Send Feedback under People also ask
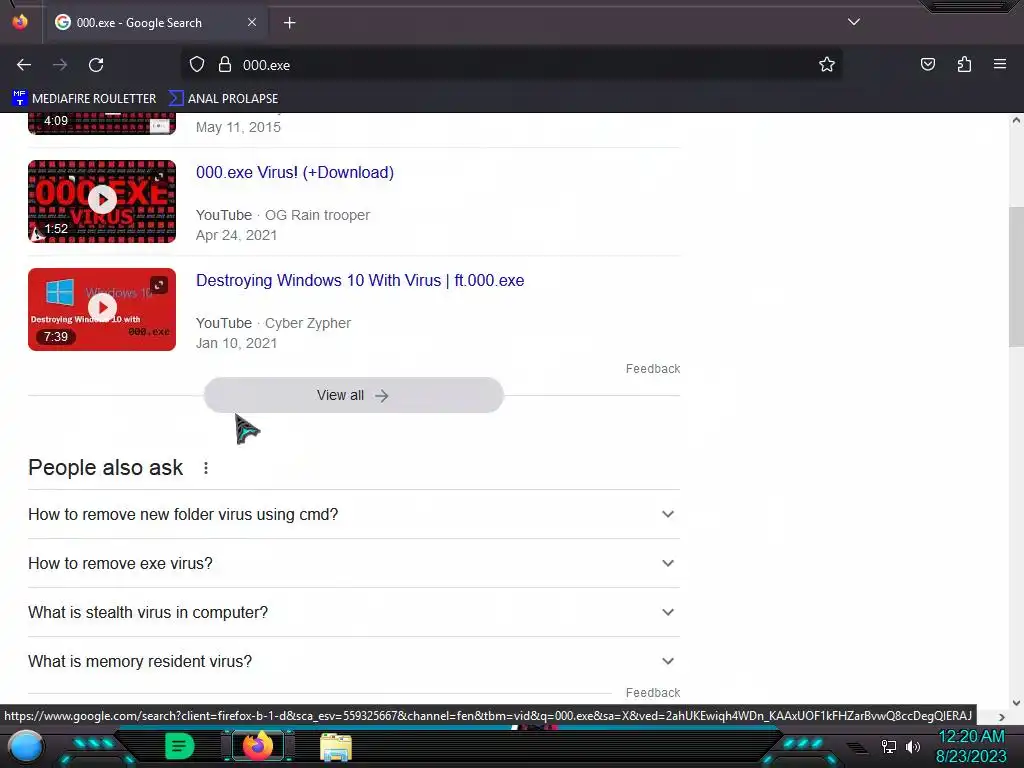Viewport: 1024px width, 768px height. (652, 693)
